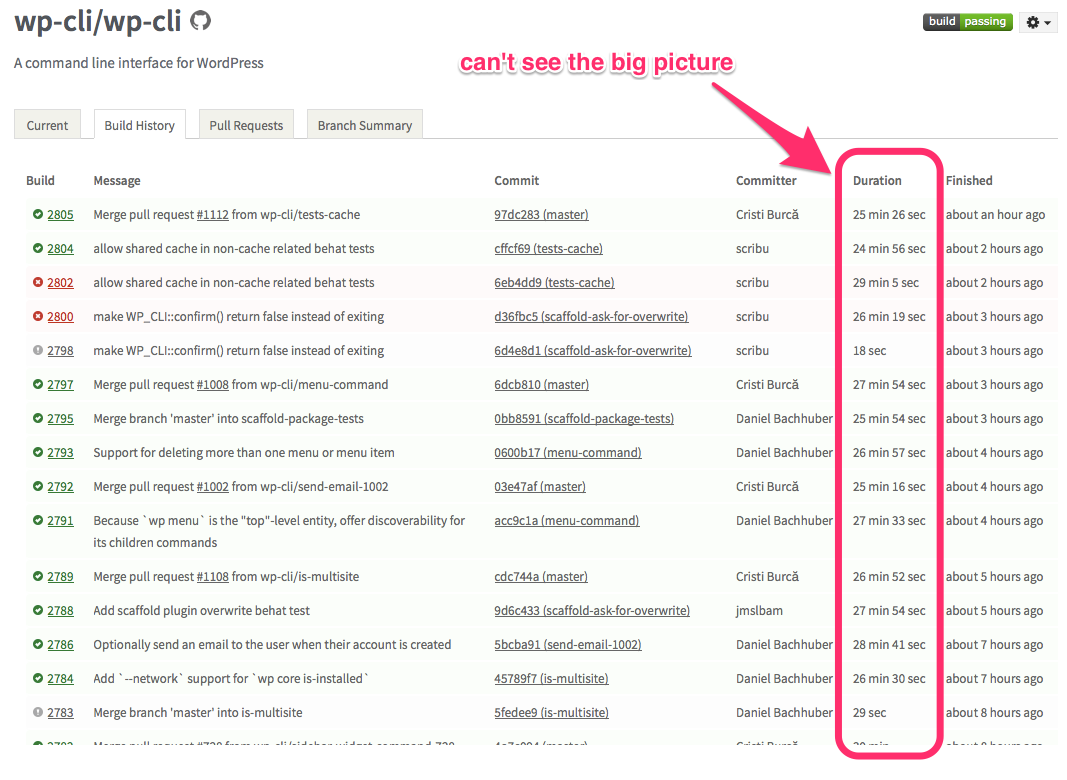The width and height of the screenshot is (1067, 780).
Task: Open commit 5bcba91 (send-email-1002)
Action: tap(568, 645)
